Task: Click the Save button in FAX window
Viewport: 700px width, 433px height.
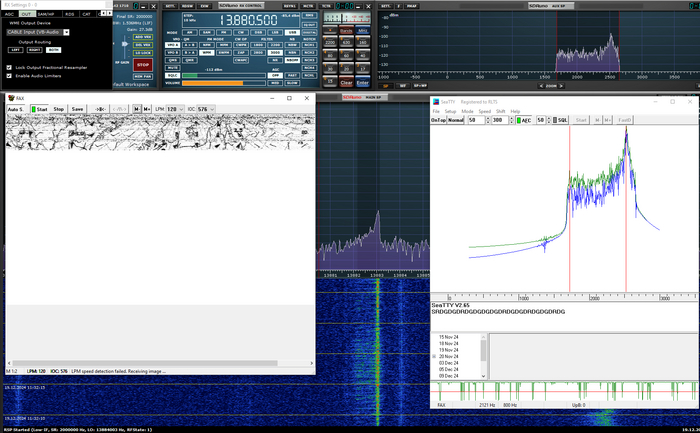Action: point(77,109)
